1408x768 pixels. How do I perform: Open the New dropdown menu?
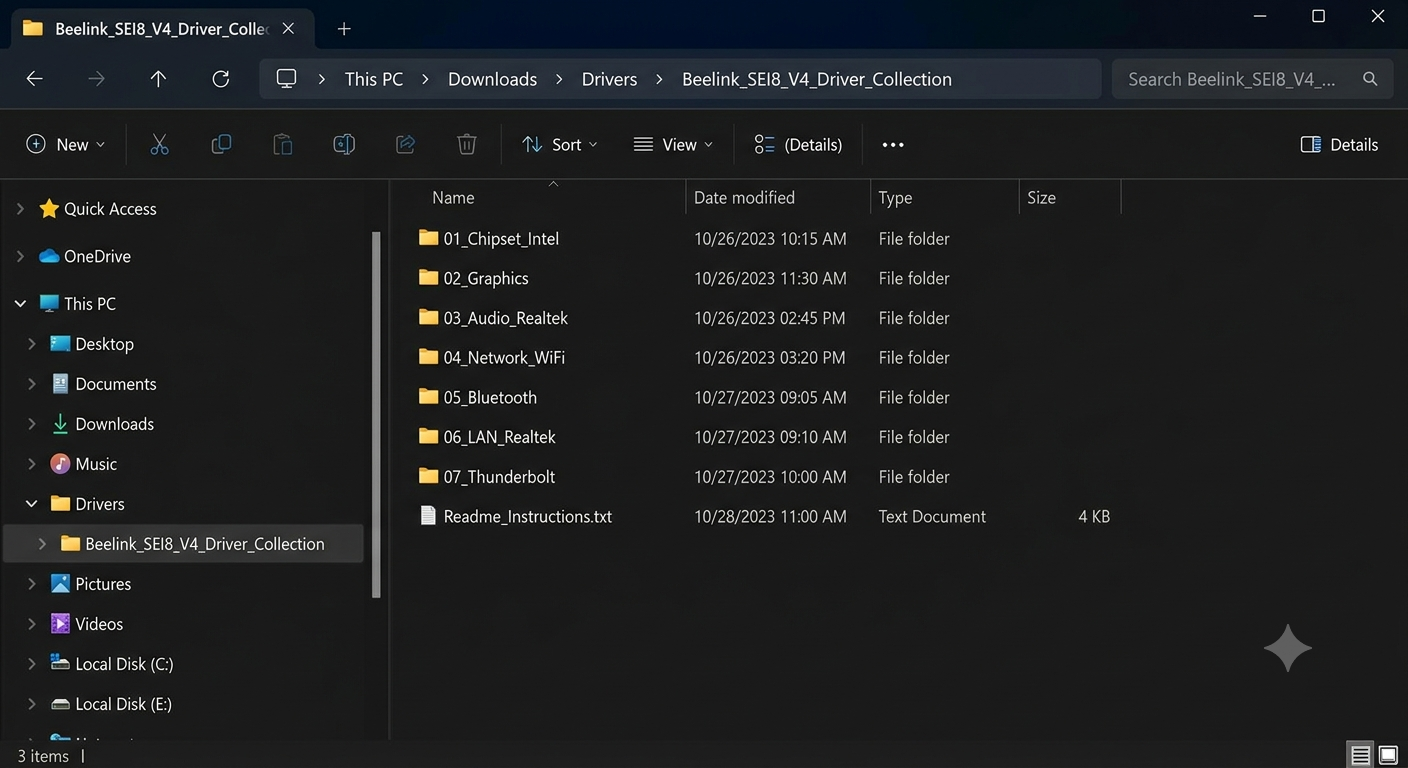click(x=65, y=145)
